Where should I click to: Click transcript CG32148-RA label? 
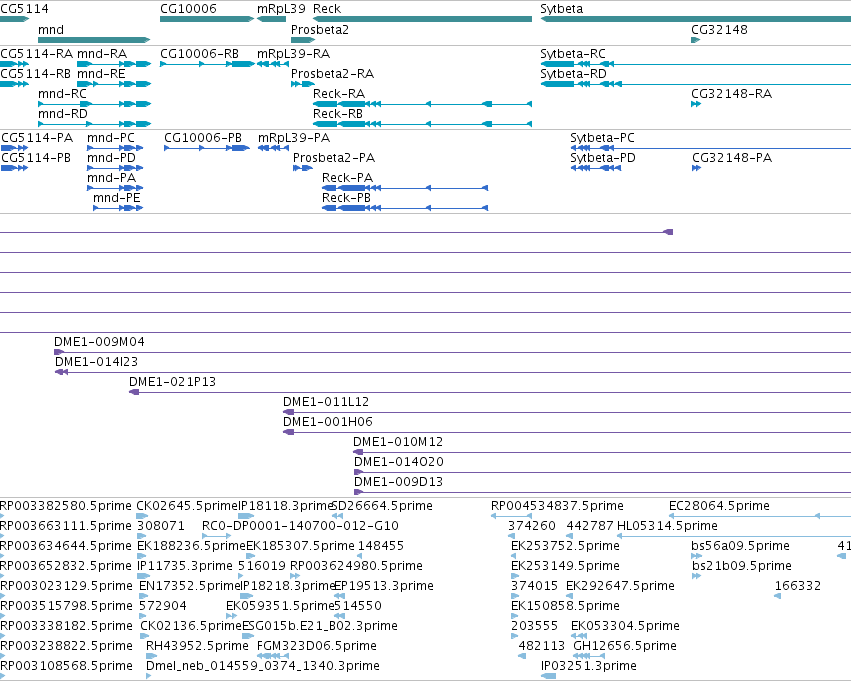click(732, 94)
